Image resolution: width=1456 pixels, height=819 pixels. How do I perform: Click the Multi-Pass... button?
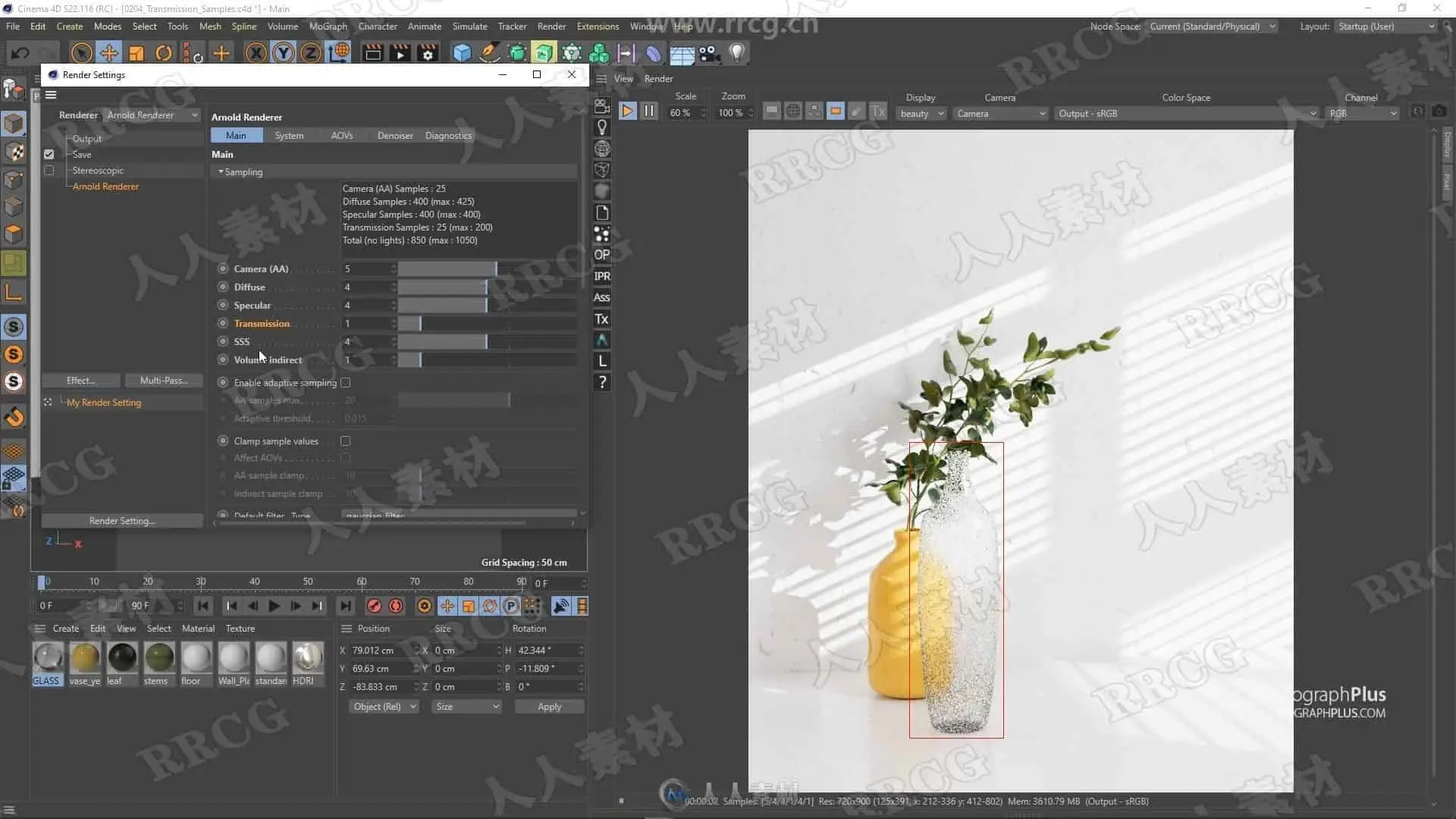coord(164,381)
